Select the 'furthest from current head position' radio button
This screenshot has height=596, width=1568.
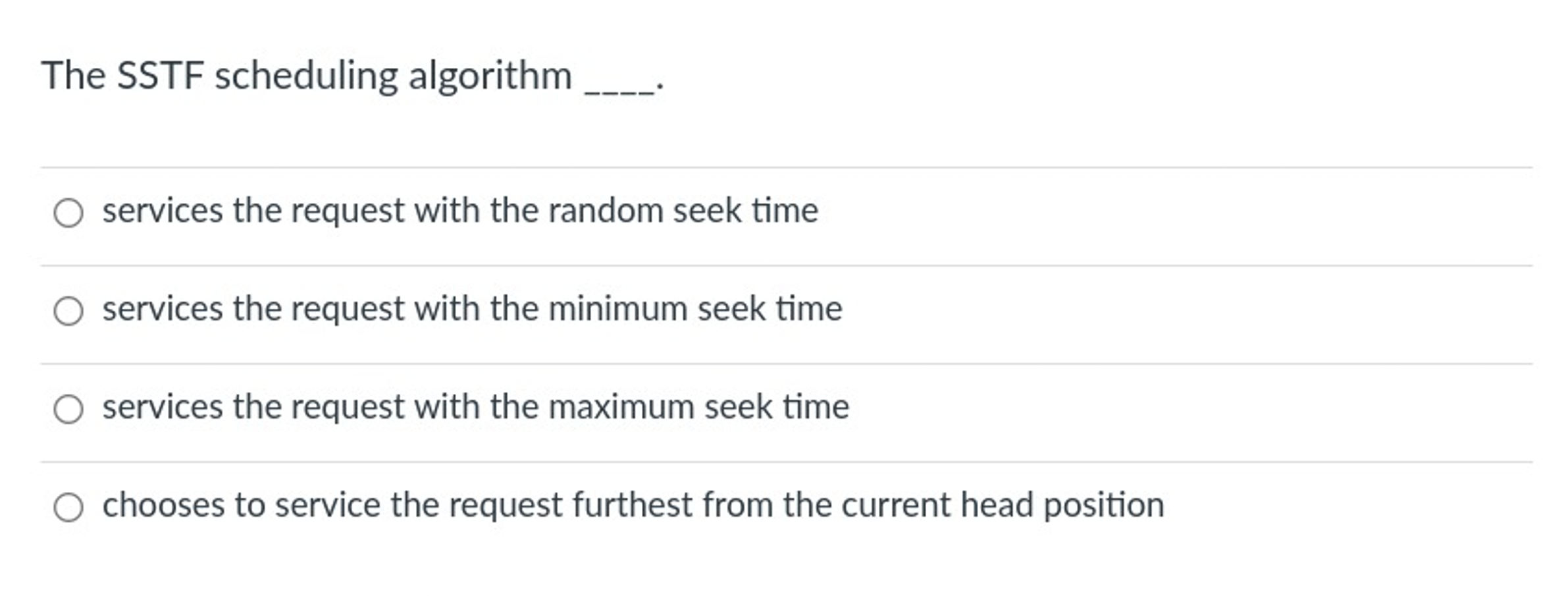point(70,506)
